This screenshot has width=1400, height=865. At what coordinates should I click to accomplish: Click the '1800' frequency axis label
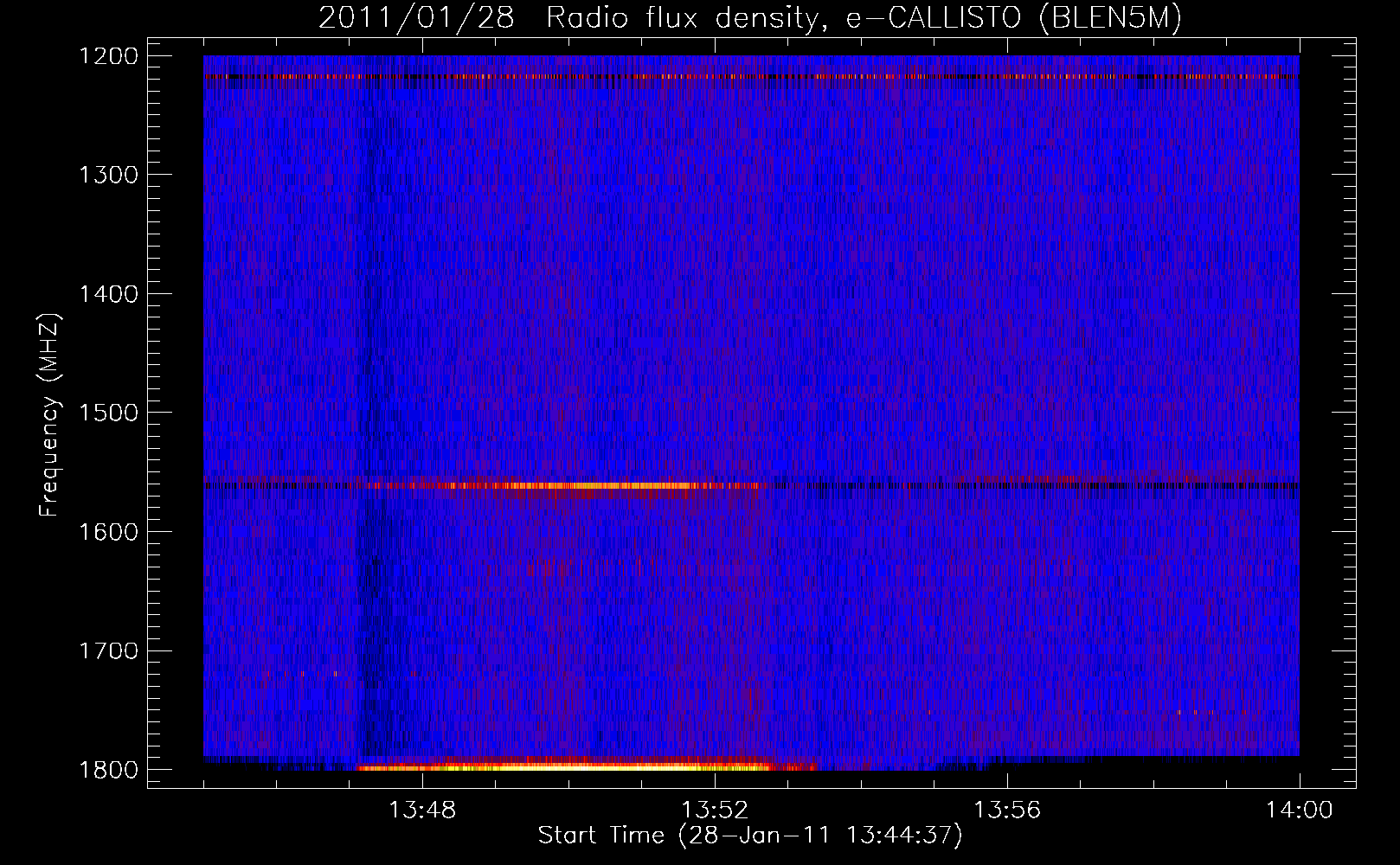[x=107, y=770]
